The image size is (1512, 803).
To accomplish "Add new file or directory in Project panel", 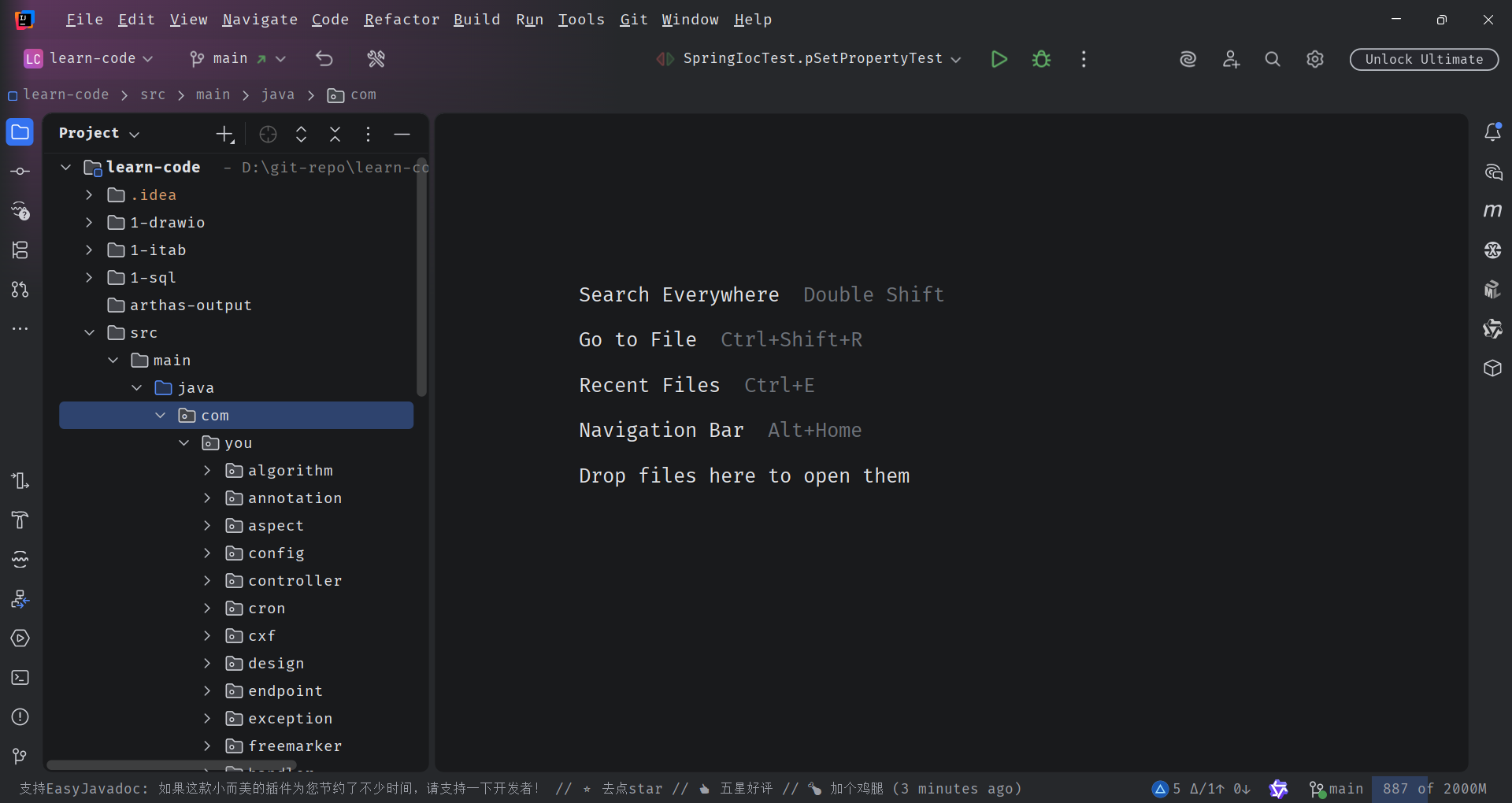I will click(225, 135).
